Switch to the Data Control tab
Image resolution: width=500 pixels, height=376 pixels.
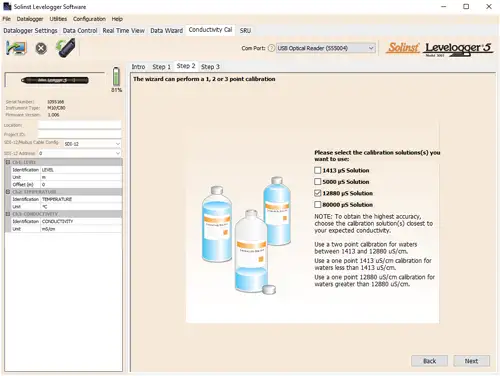(80, 31)
